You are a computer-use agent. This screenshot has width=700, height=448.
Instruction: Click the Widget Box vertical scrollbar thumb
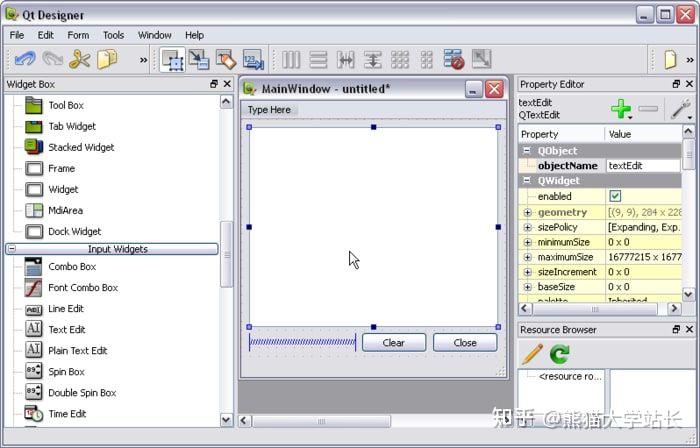point(227,254)
